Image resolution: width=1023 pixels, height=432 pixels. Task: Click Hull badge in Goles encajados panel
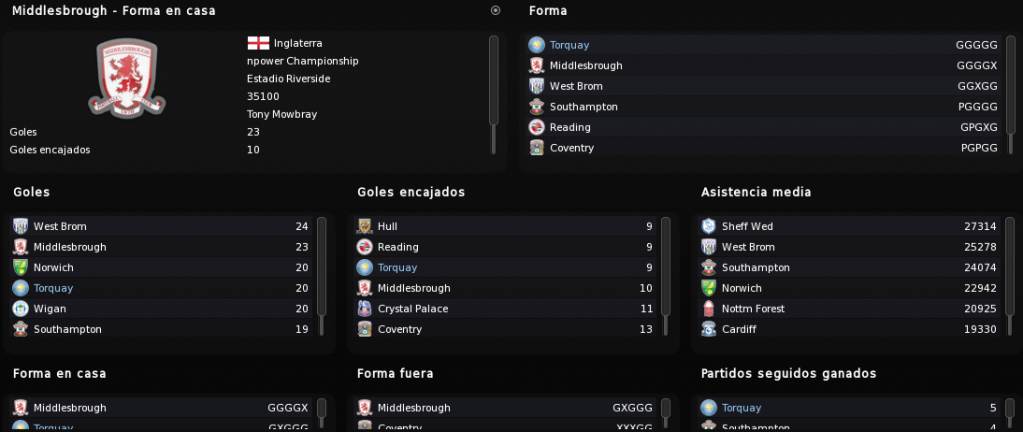click(364, 226)
